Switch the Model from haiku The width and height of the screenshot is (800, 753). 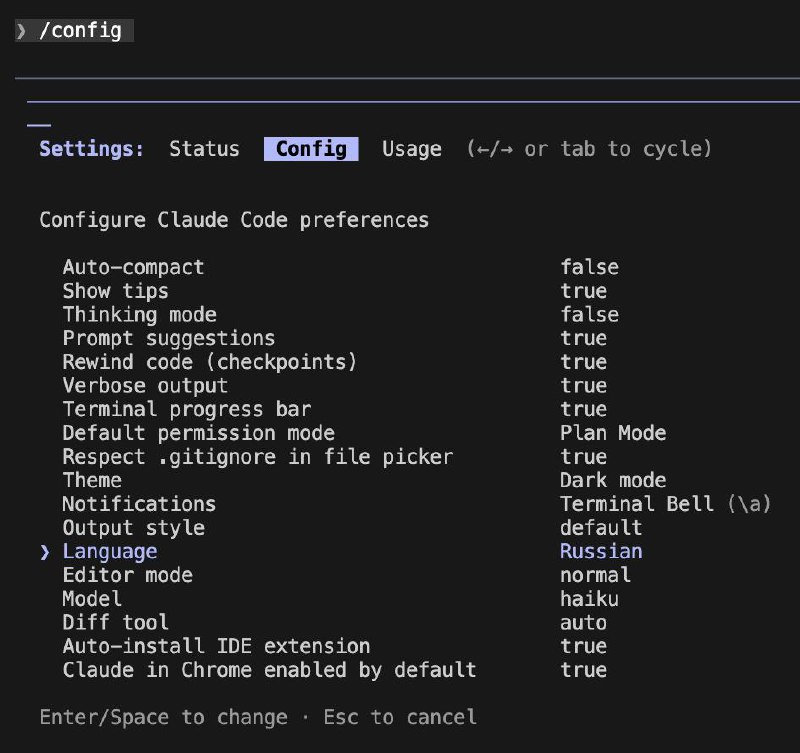(x=92, y=599)
